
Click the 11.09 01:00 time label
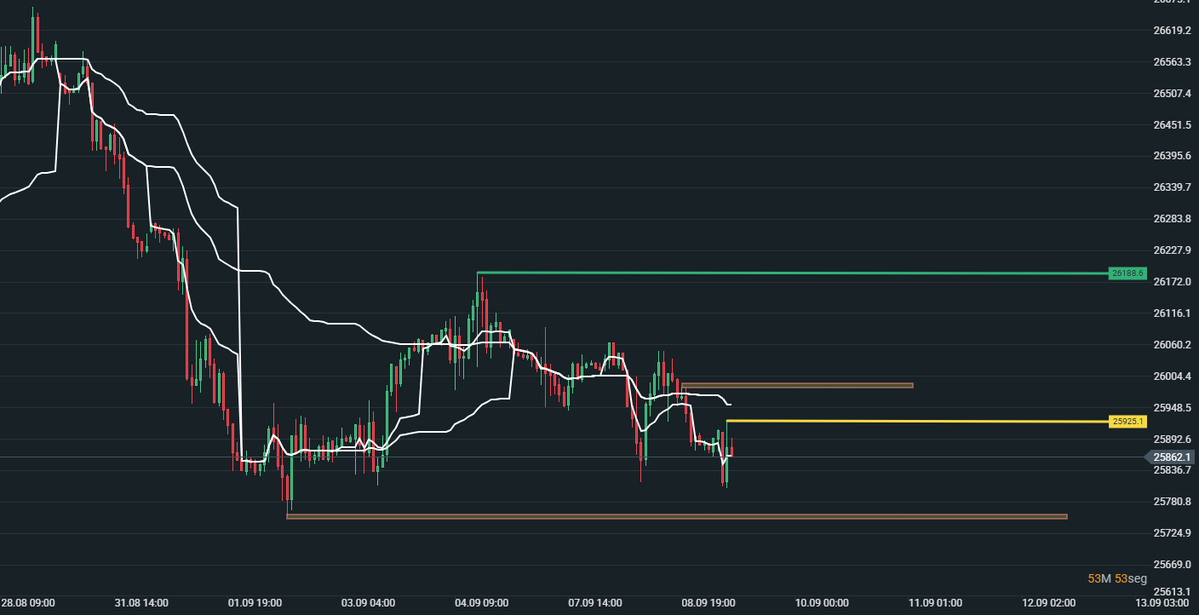click(935, 603)
